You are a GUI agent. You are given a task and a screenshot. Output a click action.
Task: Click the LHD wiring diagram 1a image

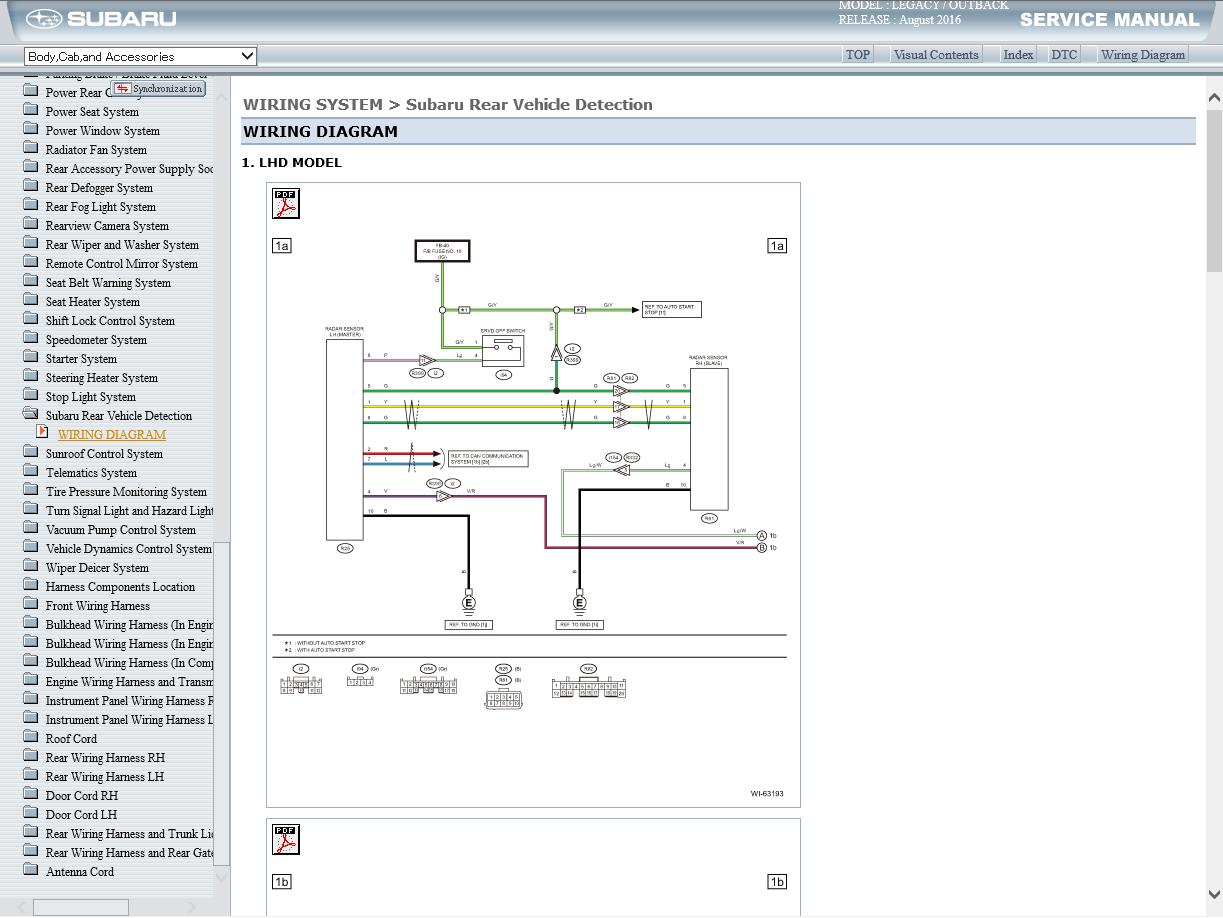[533, 495]
